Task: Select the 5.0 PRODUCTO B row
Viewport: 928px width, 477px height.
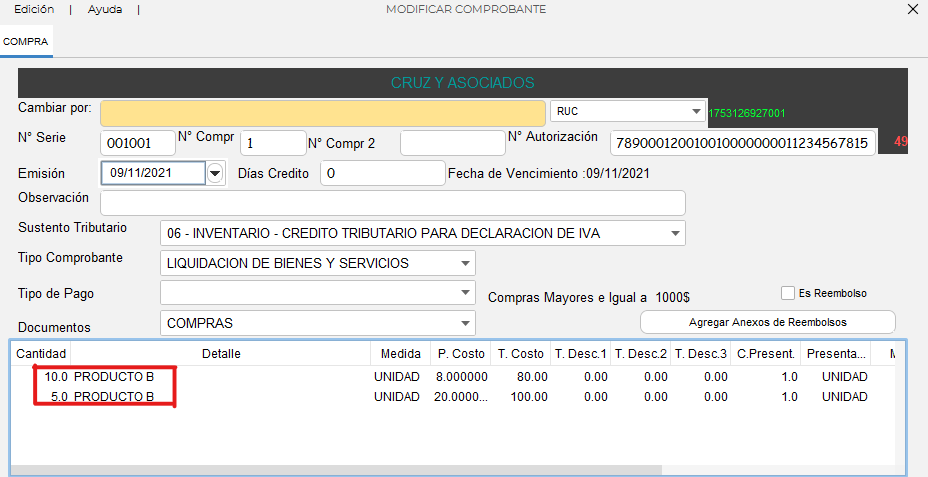Action: [113, 397]
